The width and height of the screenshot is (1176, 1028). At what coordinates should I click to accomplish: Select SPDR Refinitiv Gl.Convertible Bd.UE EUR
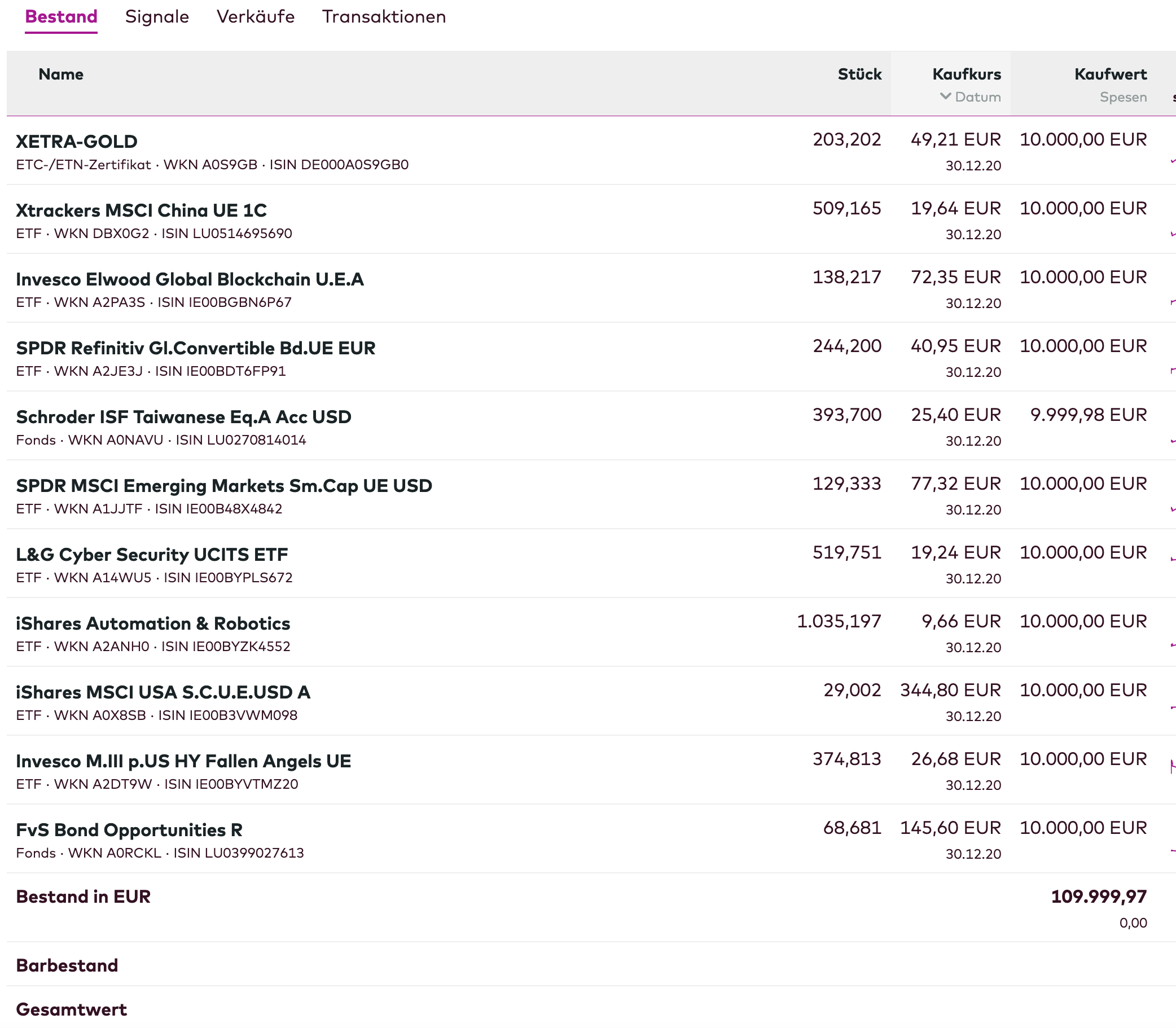(x=196, y=348)
